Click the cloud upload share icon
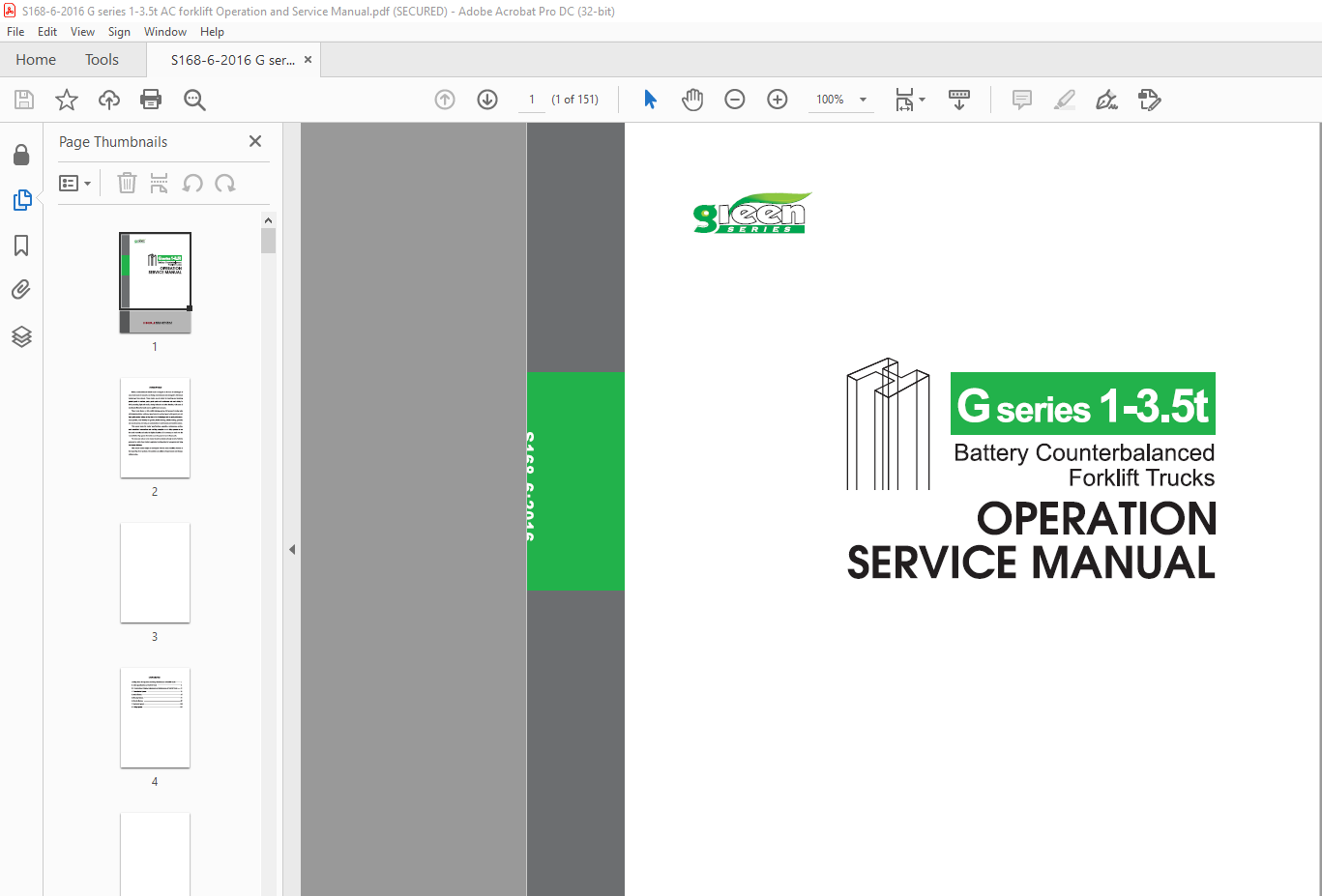Screen dimensions: 1322x896 (109, 100)
